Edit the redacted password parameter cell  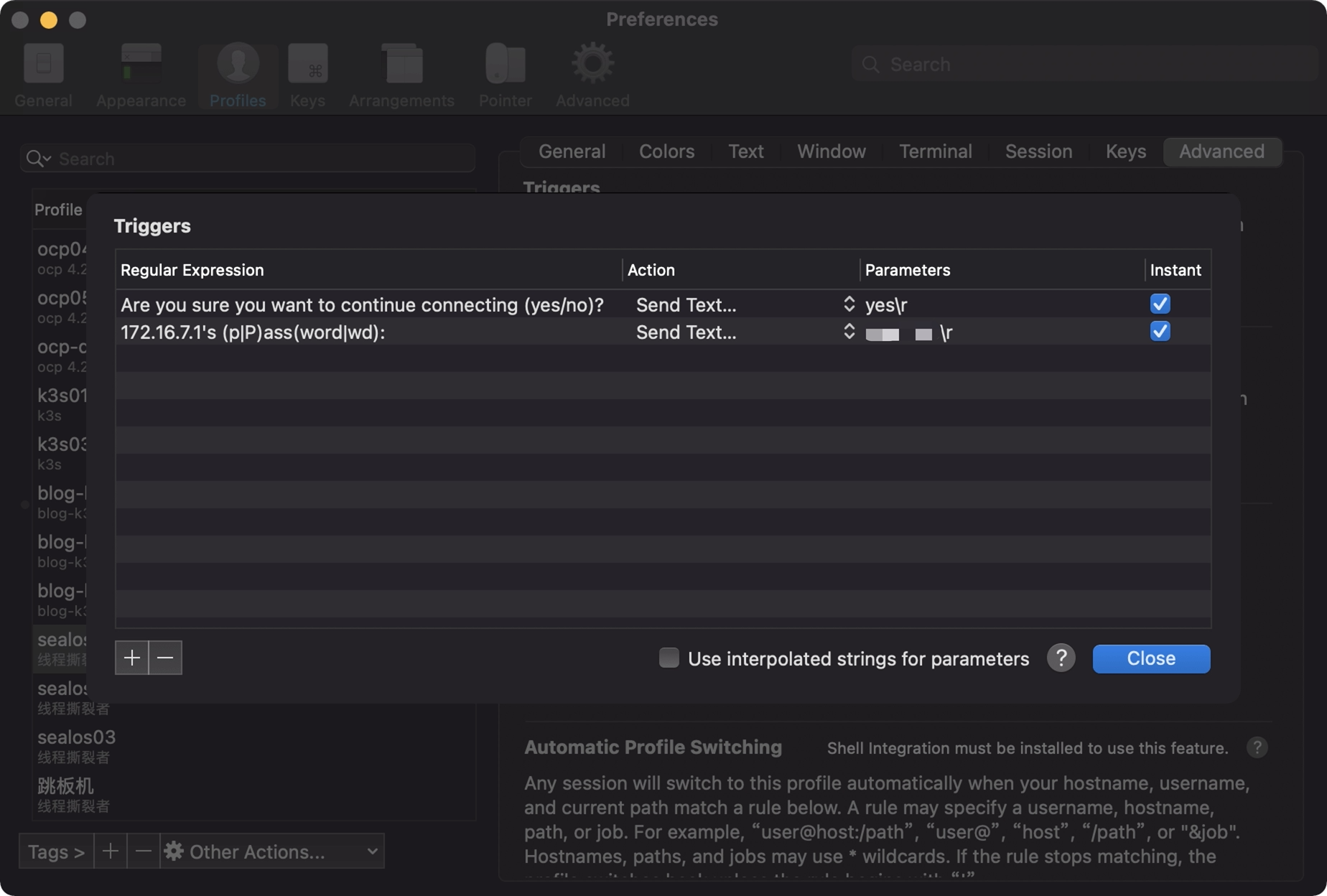click(x=1002, y=332)
